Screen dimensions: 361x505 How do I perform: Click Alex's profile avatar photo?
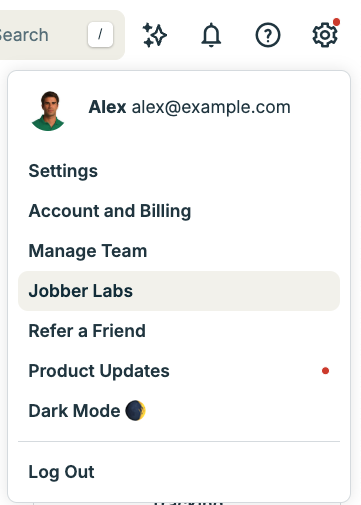[48, 111]
